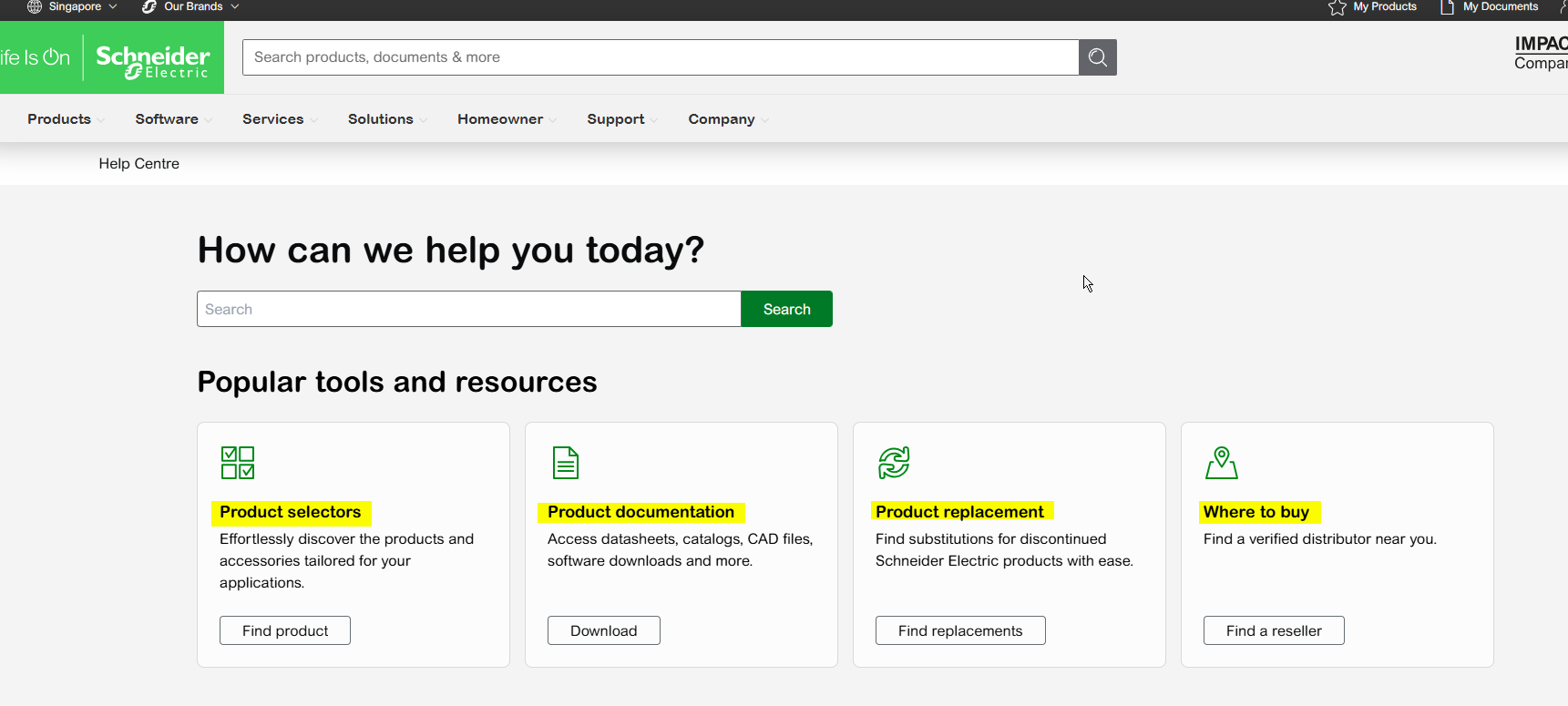Click the Product documentation file icon
This screenshot has width=1568, height=706.
click(x=566, y=463)
